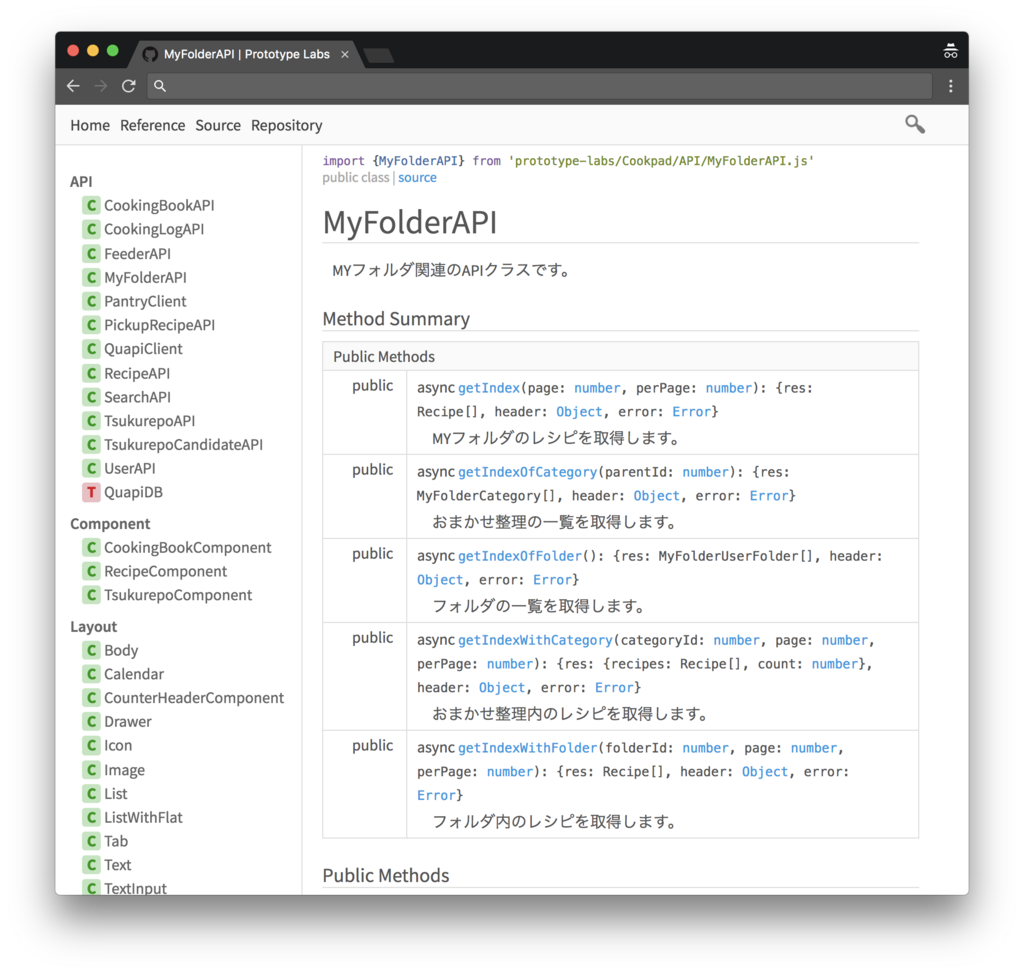Open Text in the Layout list
The width and height of the screenshot is (1024, 974).
pyautogui.click(x=118, y=865)
